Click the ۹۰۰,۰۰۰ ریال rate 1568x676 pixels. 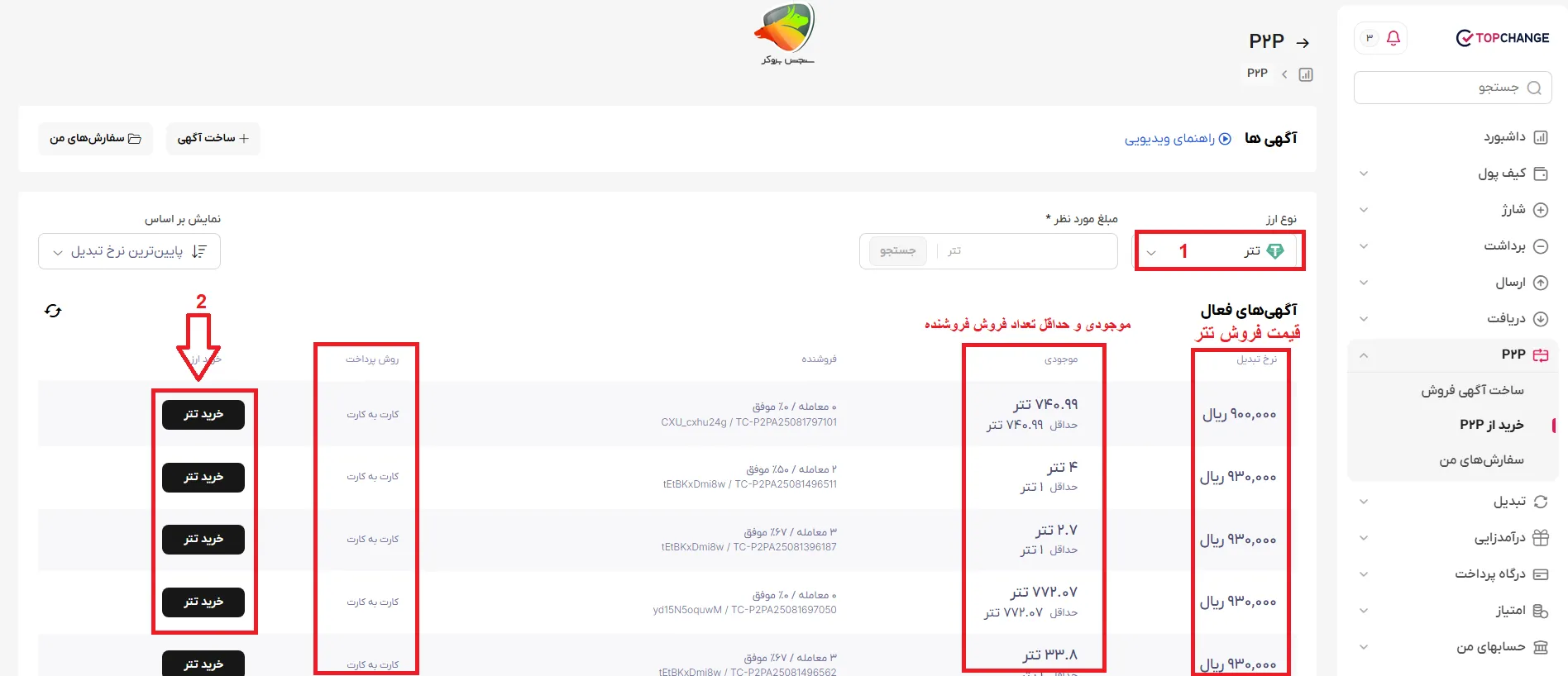pyautogui.click(x=1239, y=415)
